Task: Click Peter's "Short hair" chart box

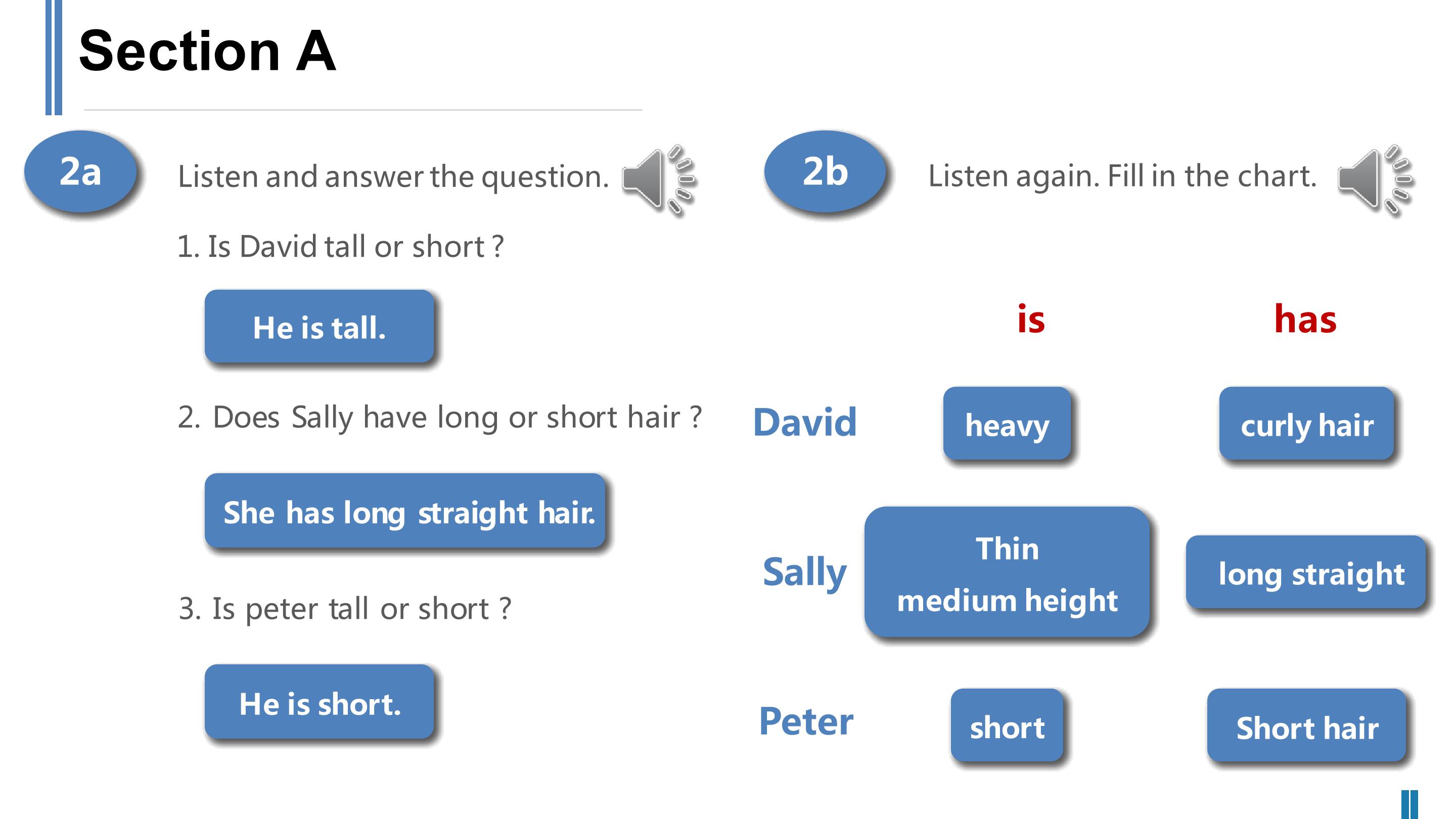Action: click(x=1306, y=726)
